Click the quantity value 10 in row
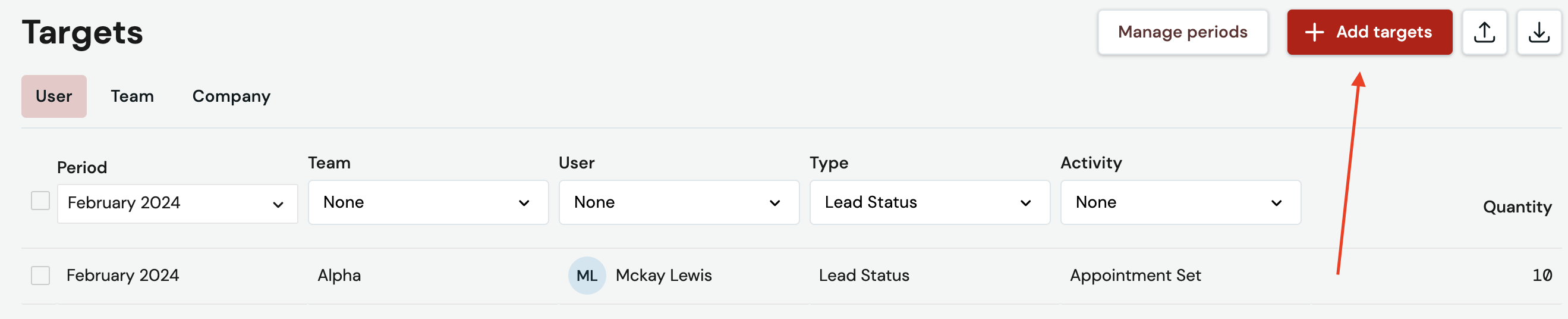 pyautogui.click(x=1542, y=276)
